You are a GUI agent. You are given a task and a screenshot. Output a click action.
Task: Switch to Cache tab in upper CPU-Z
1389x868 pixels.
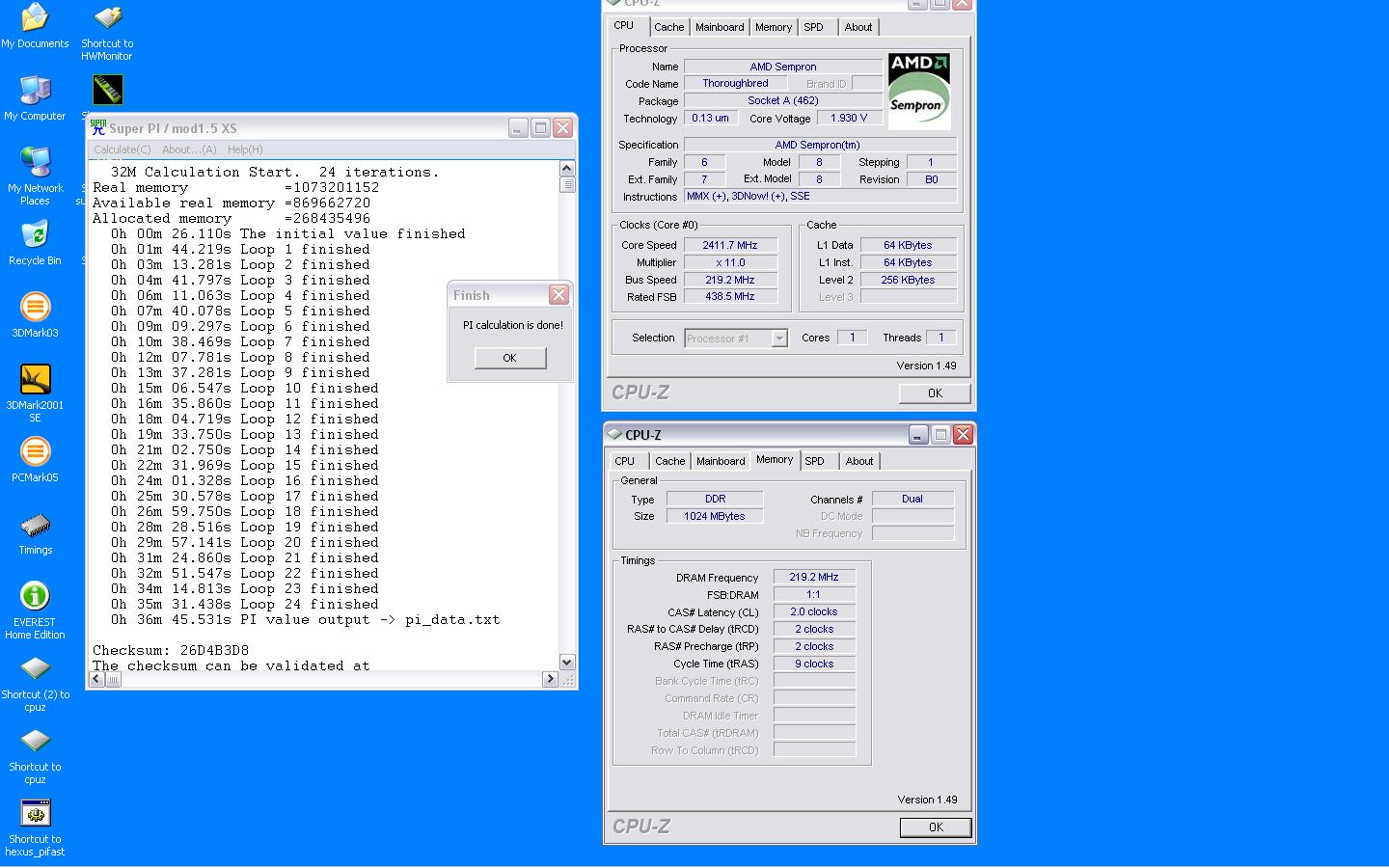pyautogui.click(x=668, y=27)
